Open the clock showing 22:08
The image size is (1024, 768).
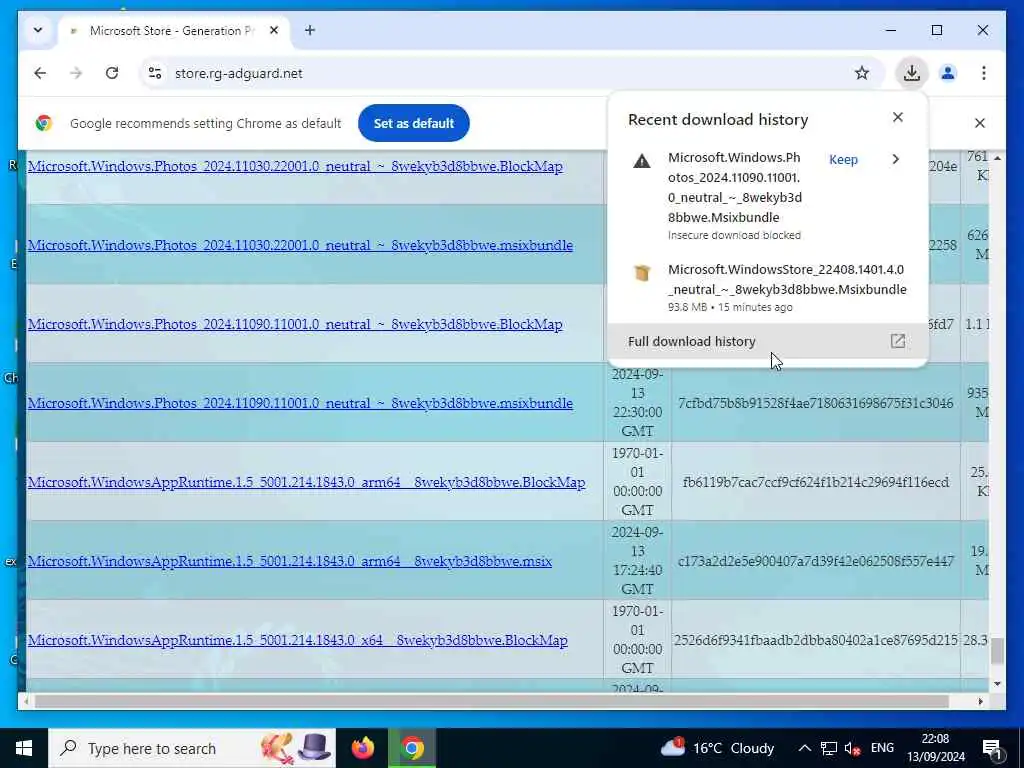coord(936,748)
